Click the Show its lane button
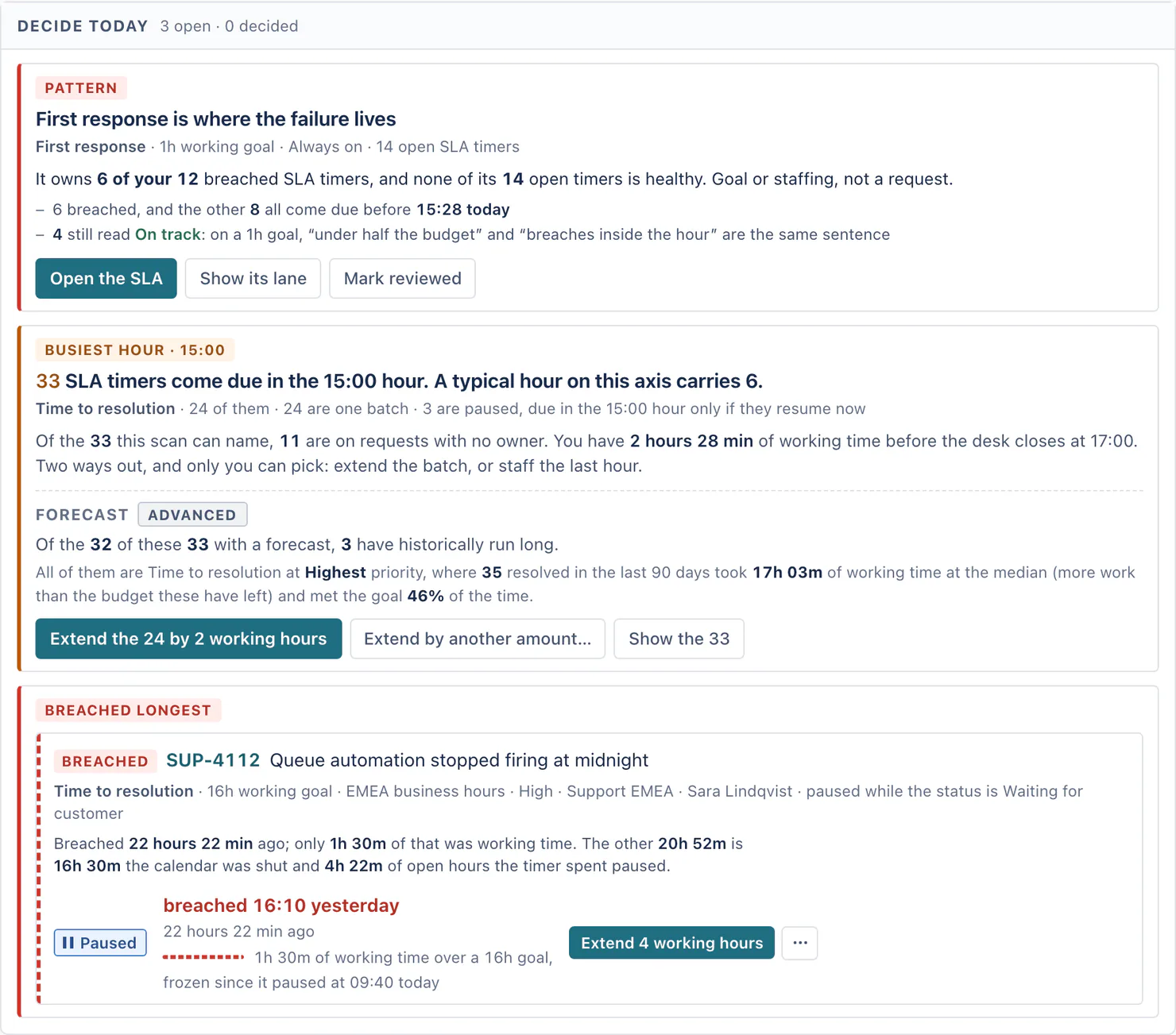Image resolution: width=1176 pixels, height=1035 pixels. [253, 278]
